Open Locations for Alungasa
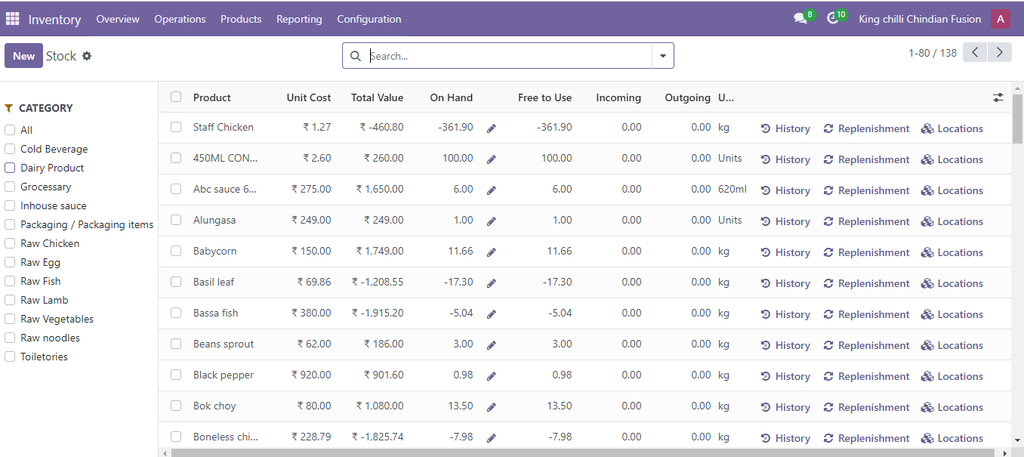 tap(952, 221)
